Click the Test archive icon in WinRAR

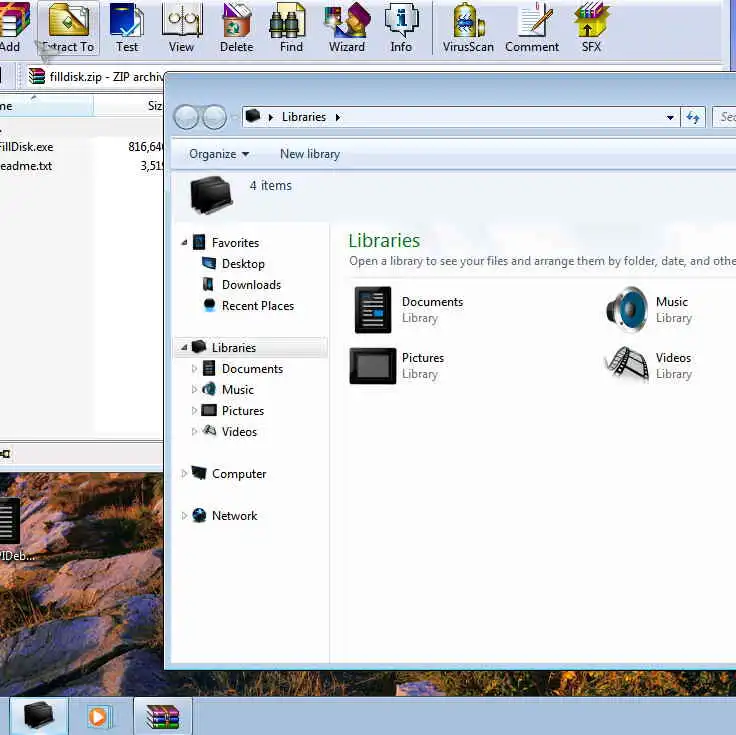pos(127,27)
